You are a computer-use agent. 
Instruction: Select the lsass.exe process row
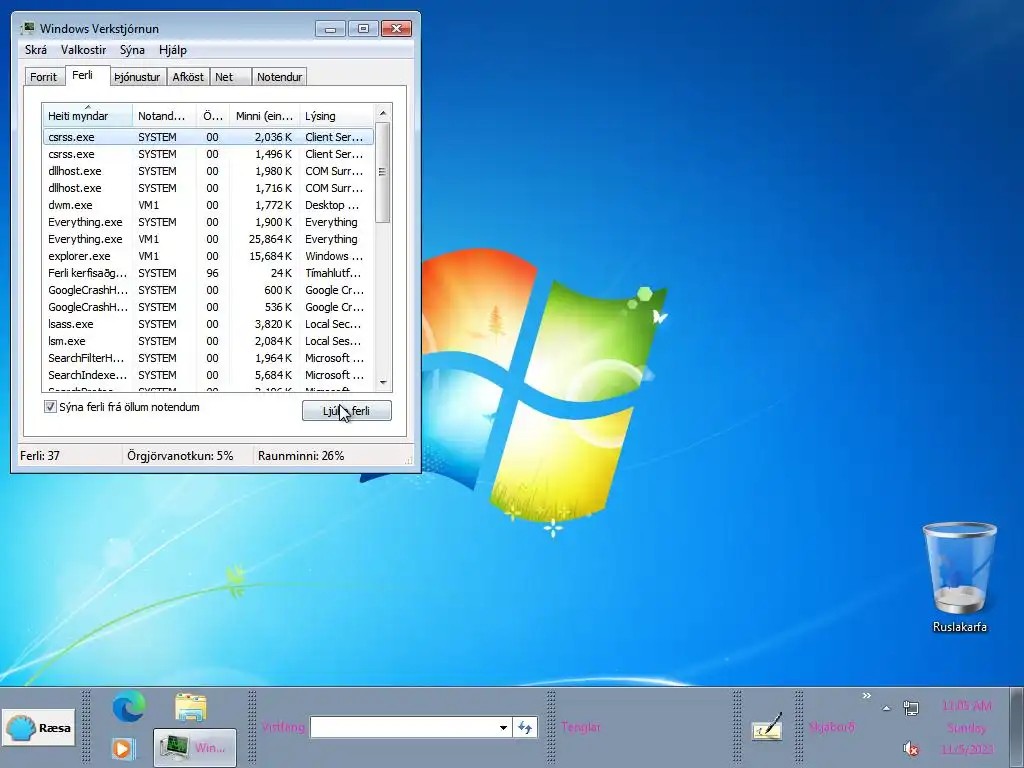pos(208,324)
